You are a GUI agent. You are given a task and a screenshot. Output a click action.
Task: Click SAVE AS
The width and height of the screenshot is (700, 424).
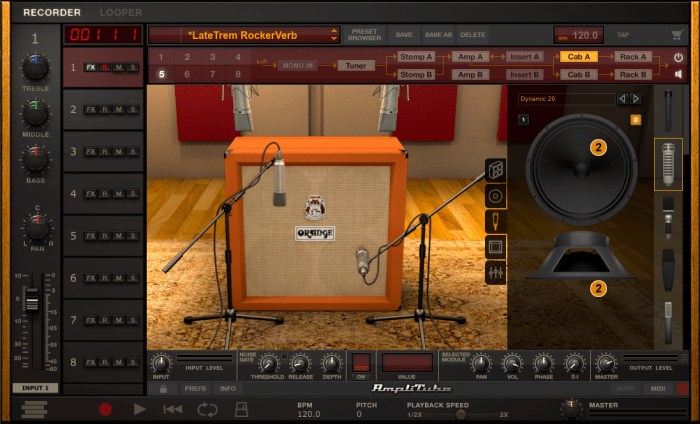(438, 35)
